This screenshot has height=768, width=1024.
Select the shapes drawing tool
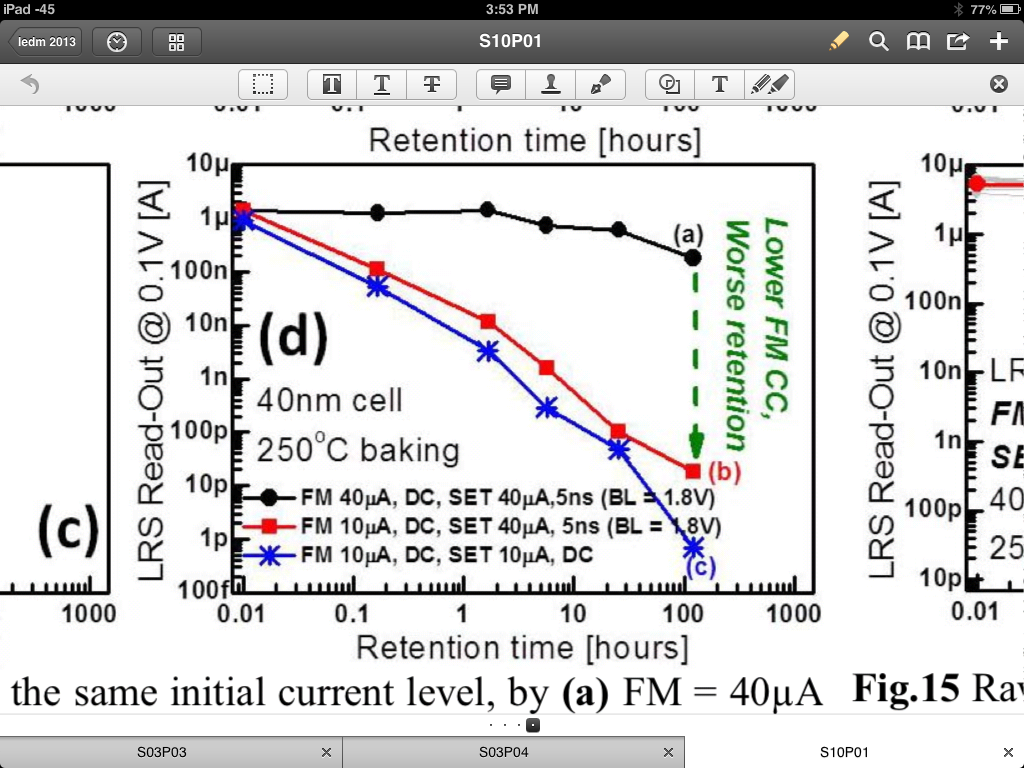670,85
